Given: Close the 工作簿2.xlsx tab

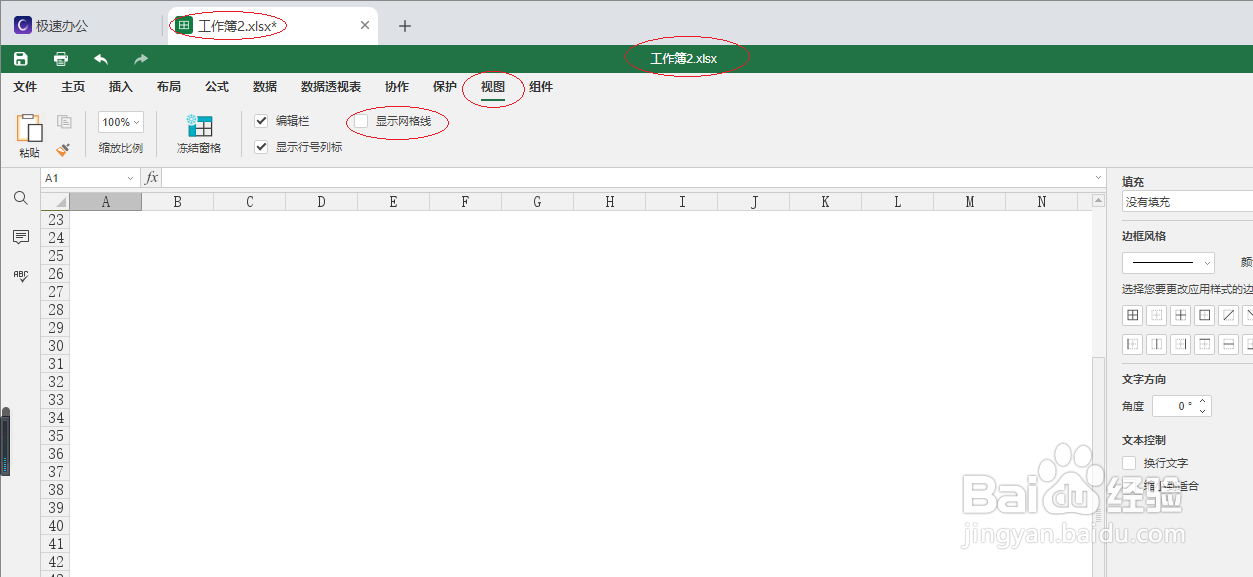Looking at the screenshot, I should point(365,26).
